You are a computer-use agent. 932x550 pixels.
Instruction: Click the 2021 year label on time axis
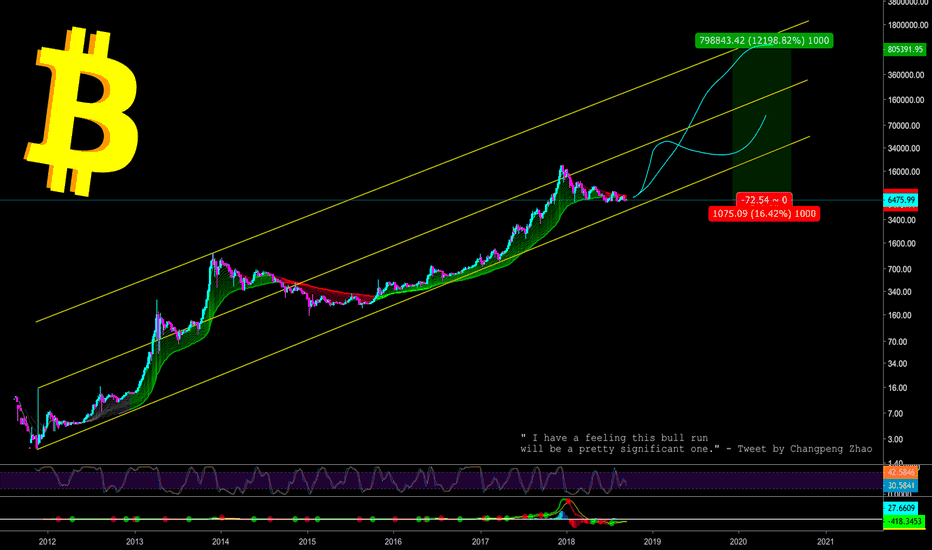click(825, 542)
